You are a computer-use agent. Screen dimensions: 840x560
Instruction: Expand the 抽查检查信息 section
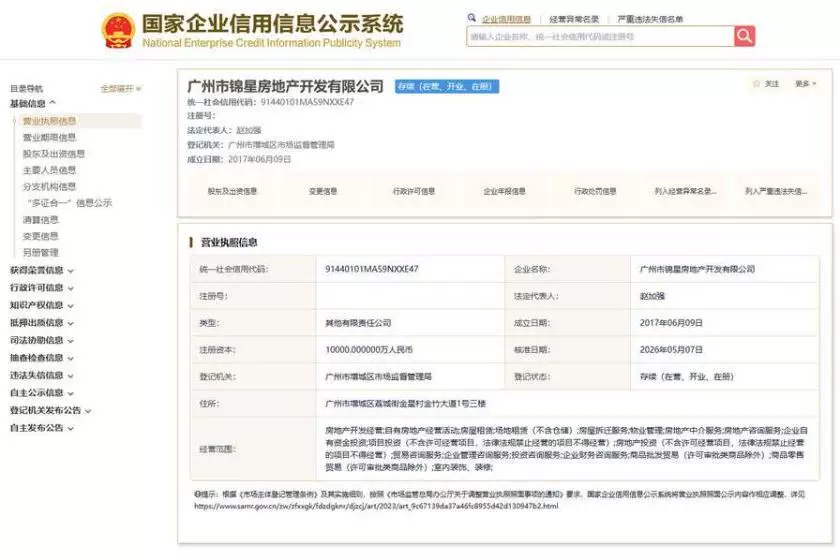(42, 358)
